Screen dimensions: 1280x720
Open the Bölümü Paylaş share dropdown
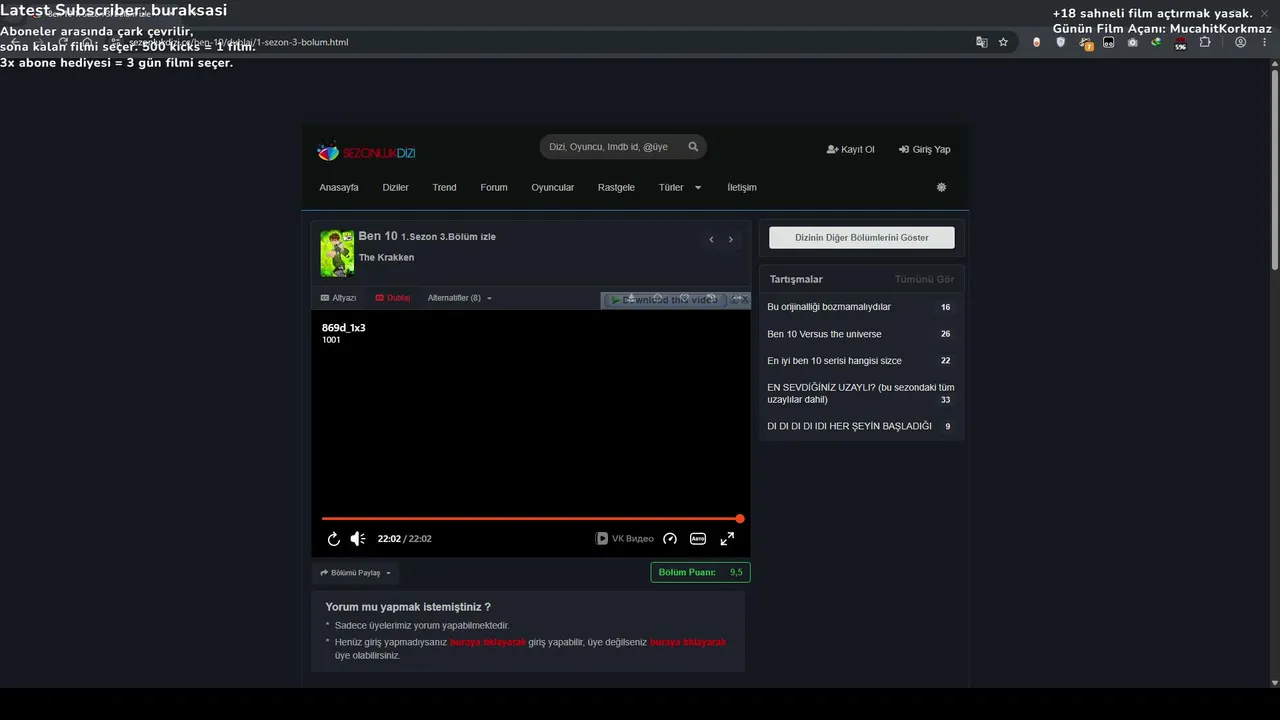point(355,573)
